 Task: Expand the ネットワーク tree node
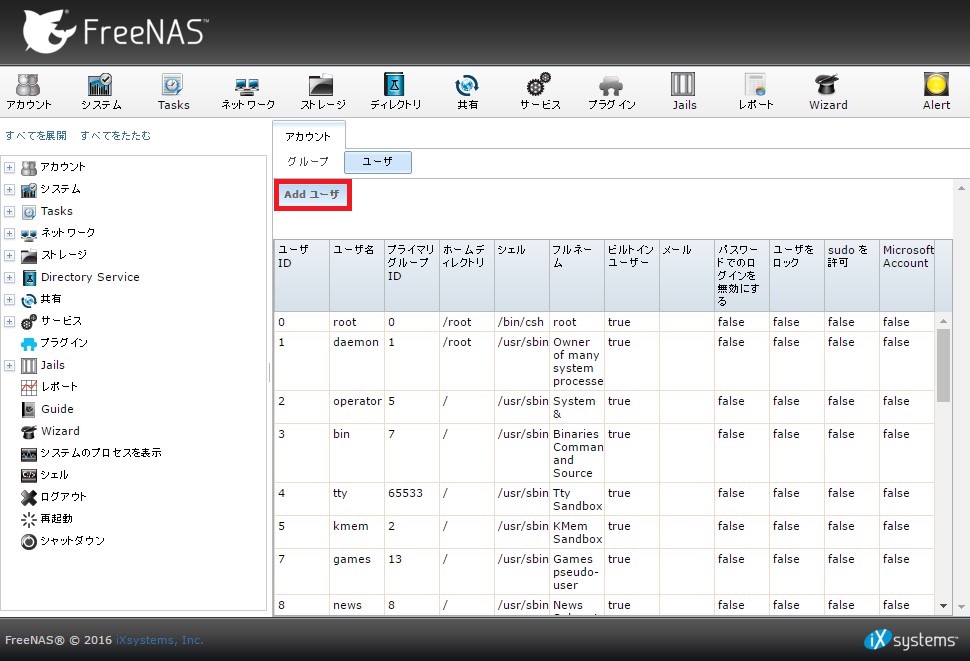[x=9, y=234]
